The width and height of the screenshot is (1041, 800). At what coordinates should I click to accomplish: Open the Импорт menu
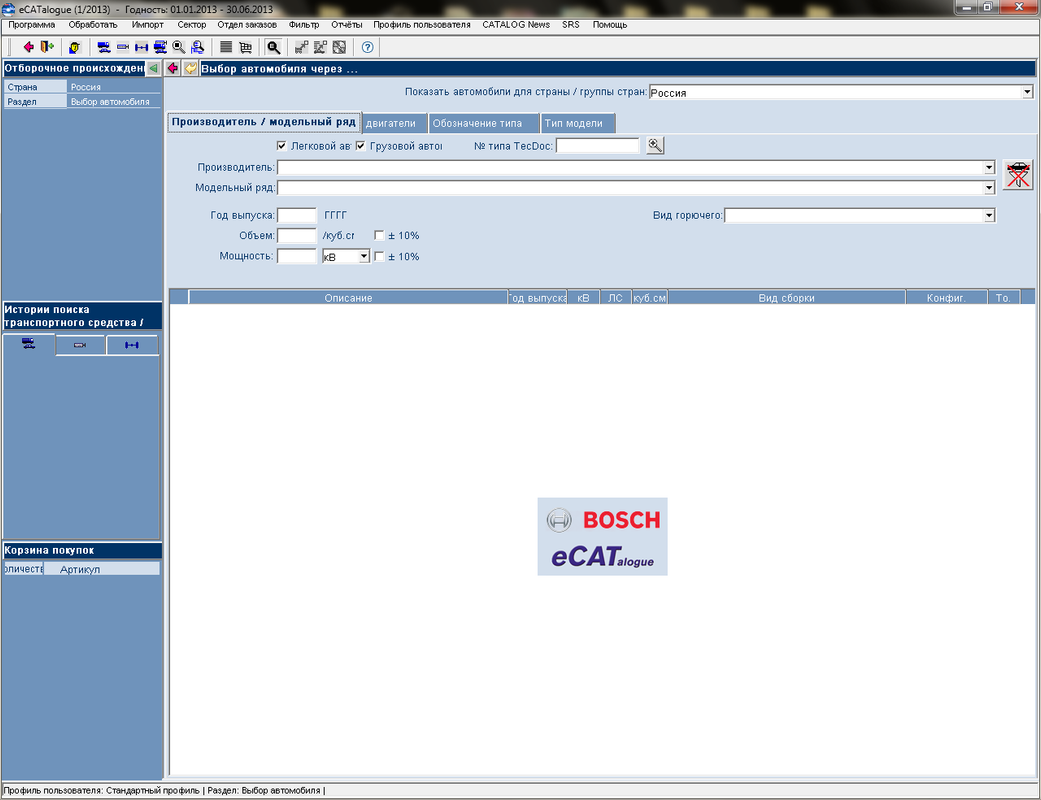(x=147, y=25)
